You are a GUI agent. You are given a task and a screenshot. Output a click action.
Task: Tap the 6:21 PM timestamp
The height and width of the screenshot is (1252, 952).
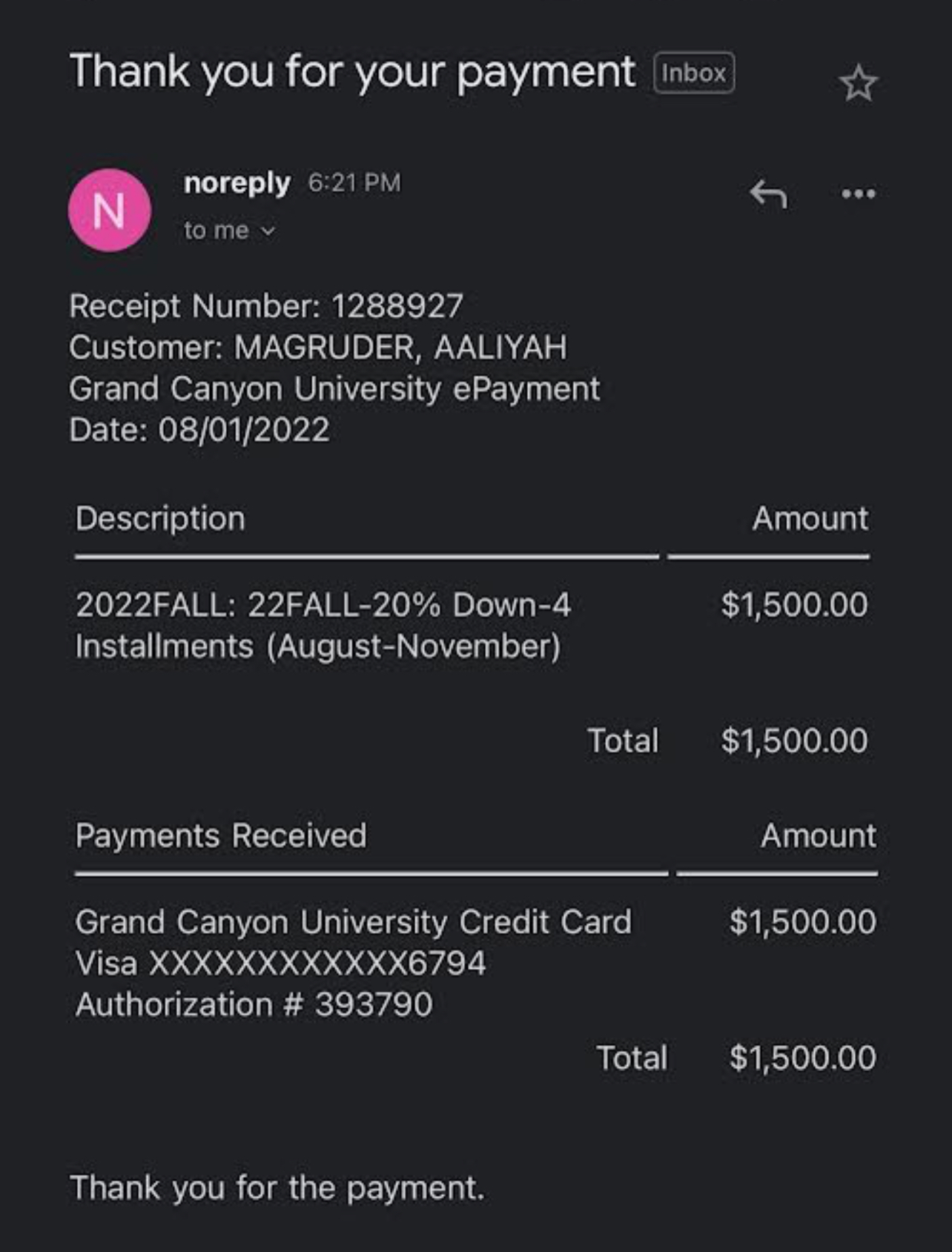coord(354,182)
